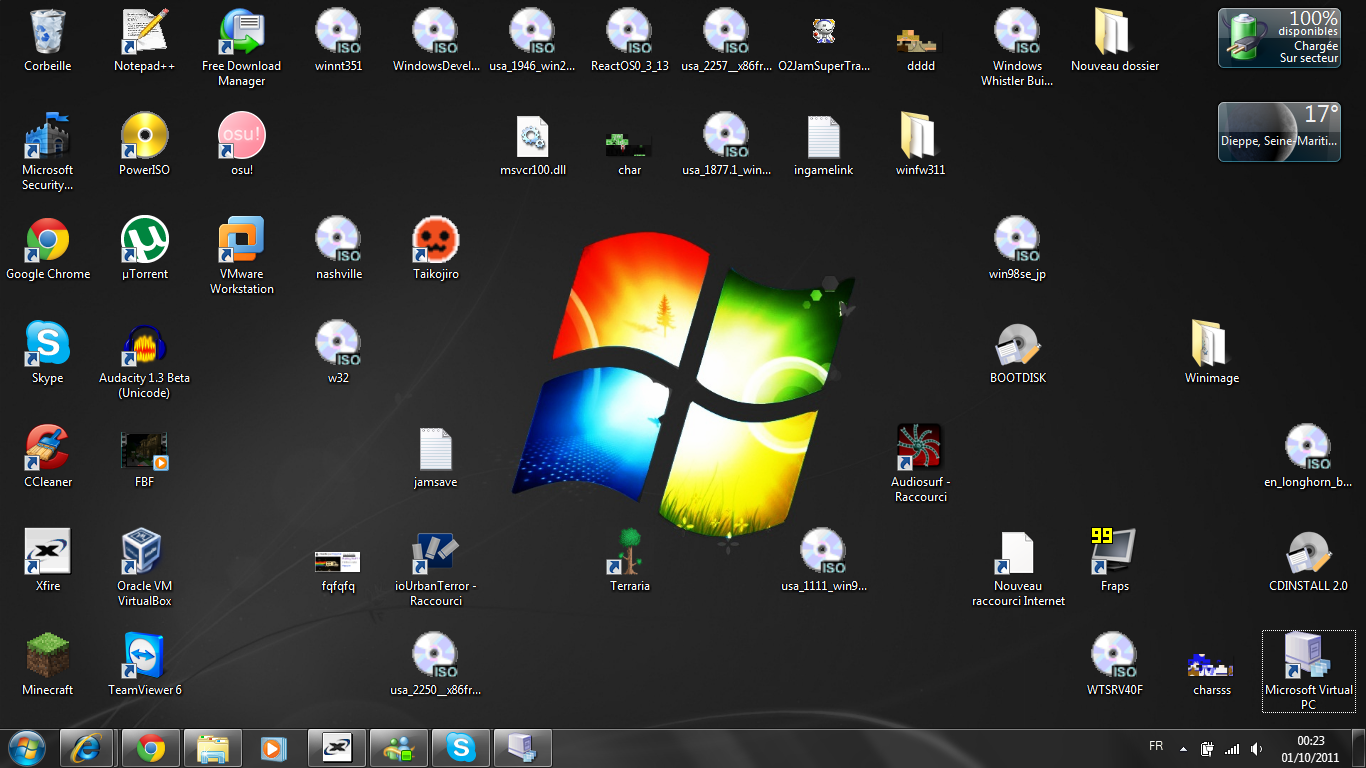This screenshot has height=768, width=1366.
Task: Click the FR language indicator in taskbar
Action: tap(1156, 747)
